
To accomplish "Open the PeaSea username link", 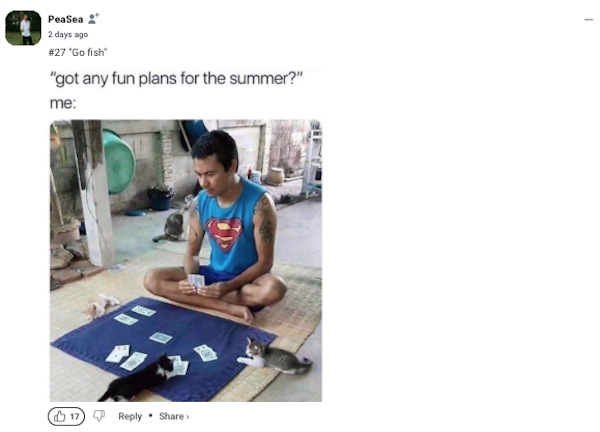I will click(64, 19).
